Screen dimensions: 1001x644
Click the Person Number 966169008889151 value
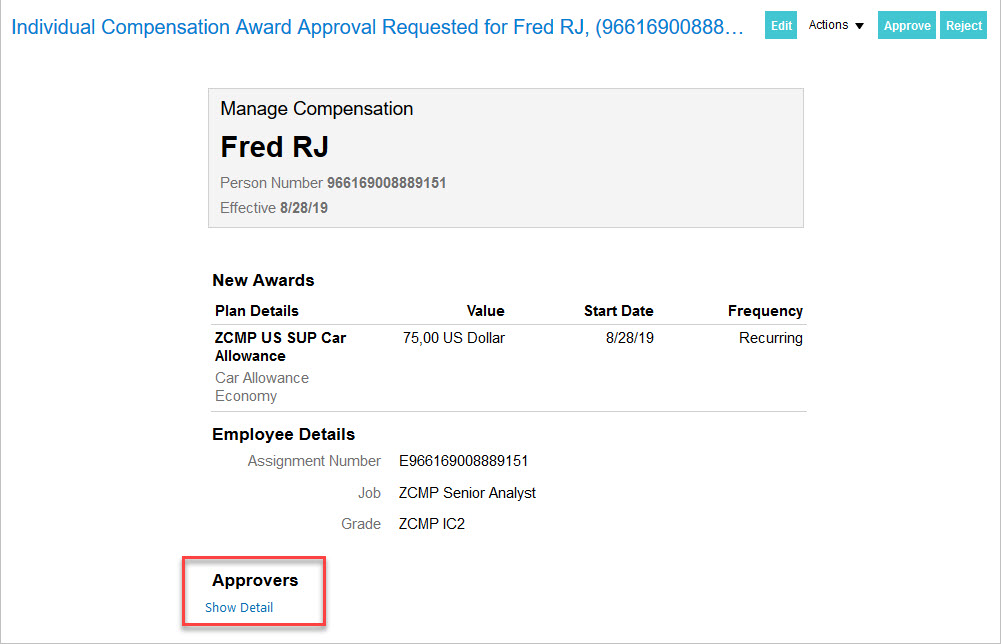(x=386, y=183)
